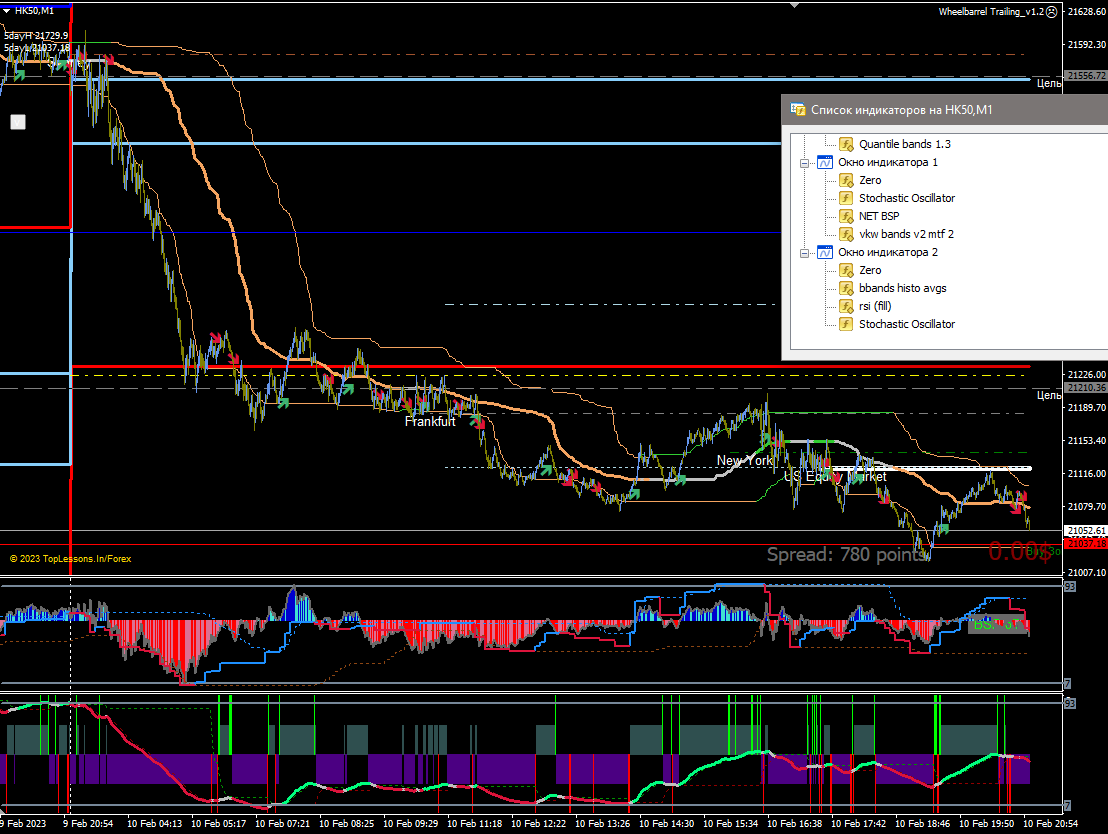This screenshot has height=834, width=1108.
Task: Collapse the Окно индикатора 2 tree node
Action: 804,252
